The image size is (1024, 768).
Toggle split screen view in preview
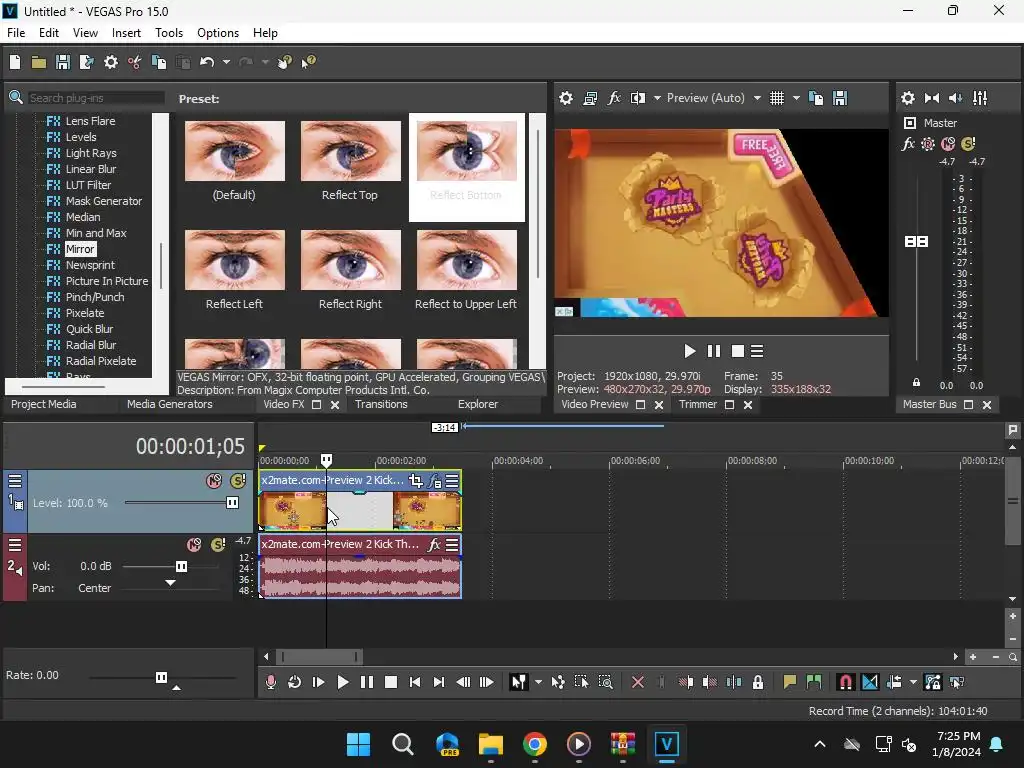tap(638, 98)
